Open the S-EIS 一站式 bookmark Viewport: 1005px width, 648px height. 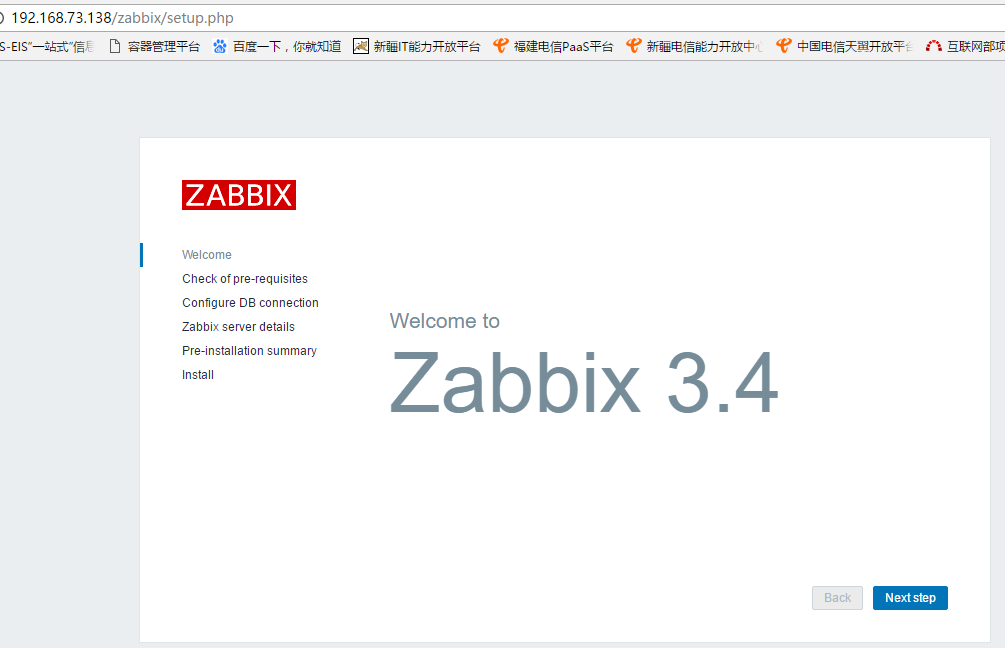click(47, 46)
